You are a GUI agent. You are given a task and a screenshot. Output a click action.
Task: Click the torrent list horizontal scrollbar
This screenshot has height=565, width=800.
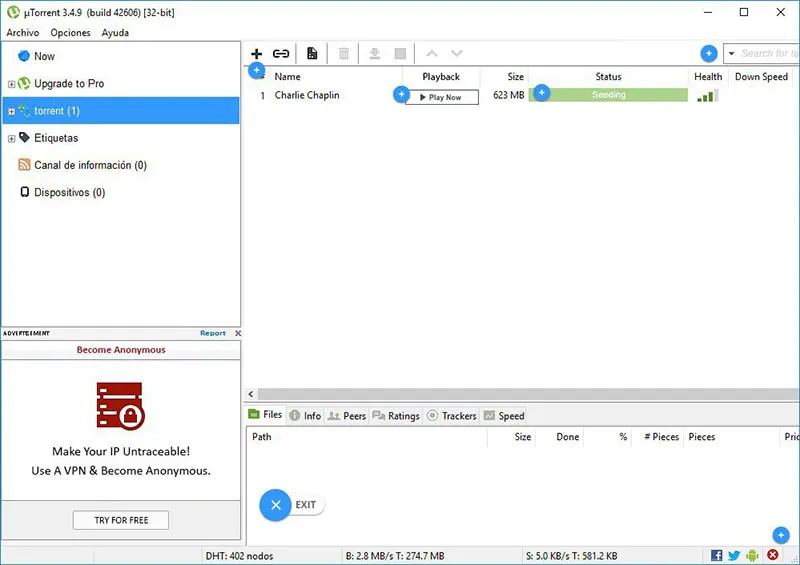click(528, 394)
